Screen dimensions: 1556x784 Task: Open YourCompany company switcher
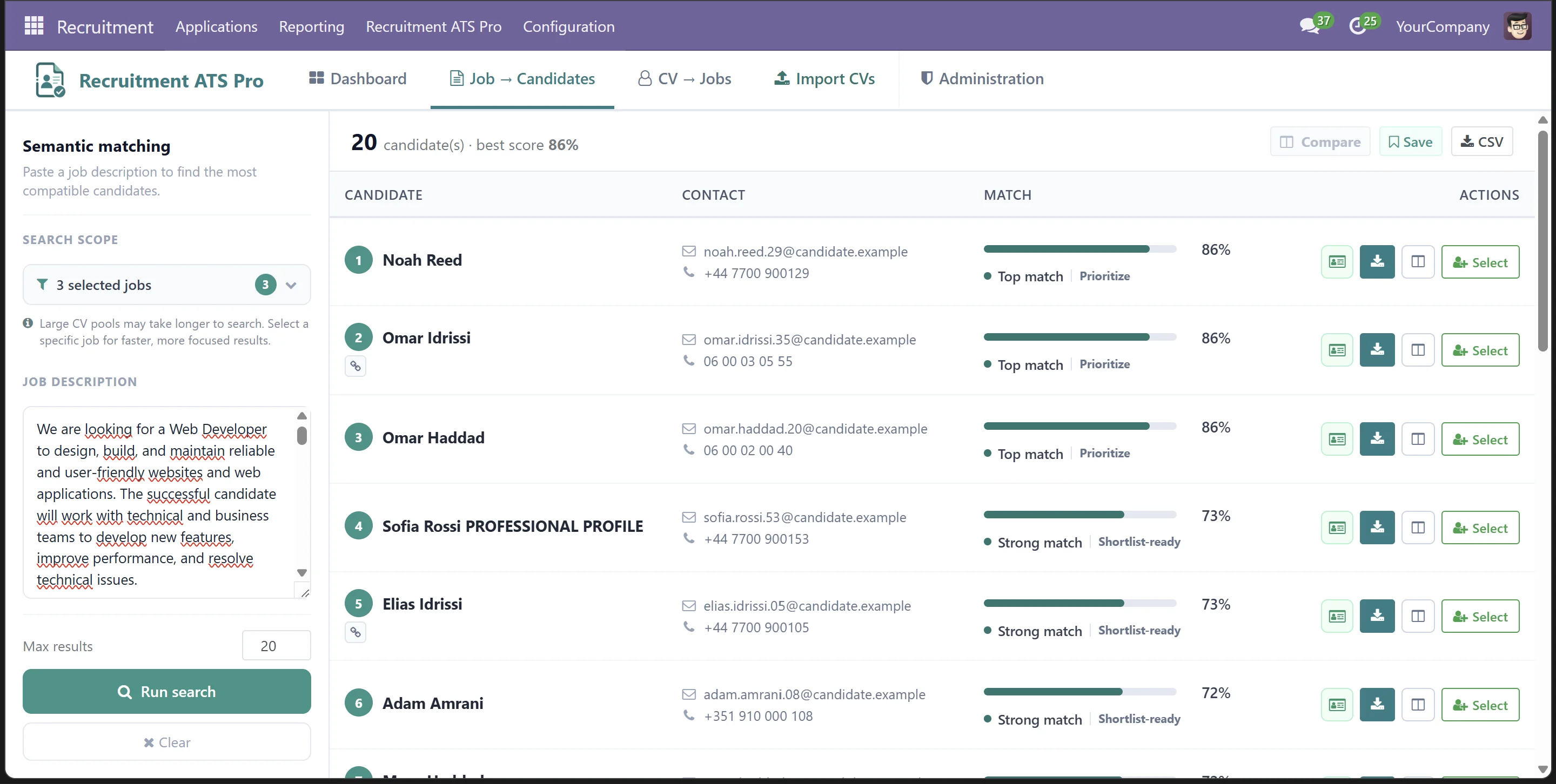(1442, 26)
